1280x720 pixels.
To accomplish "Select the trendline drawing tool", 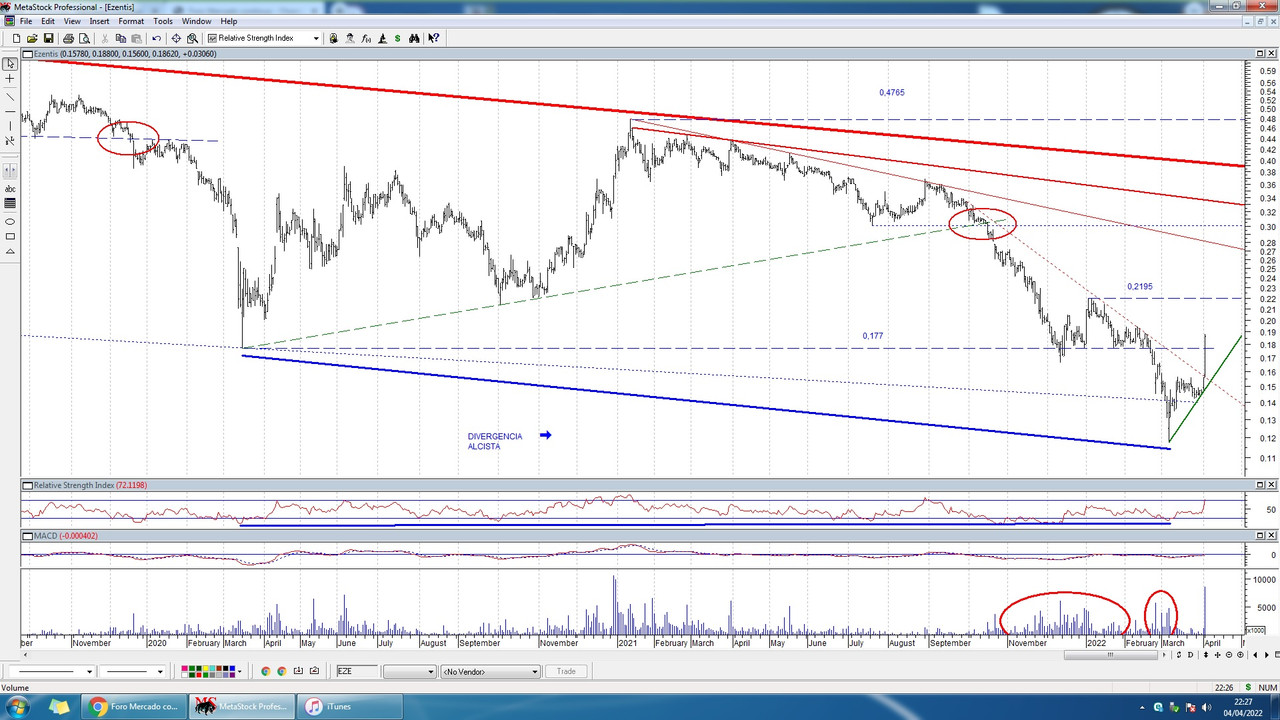I will [x=10, y=97].
